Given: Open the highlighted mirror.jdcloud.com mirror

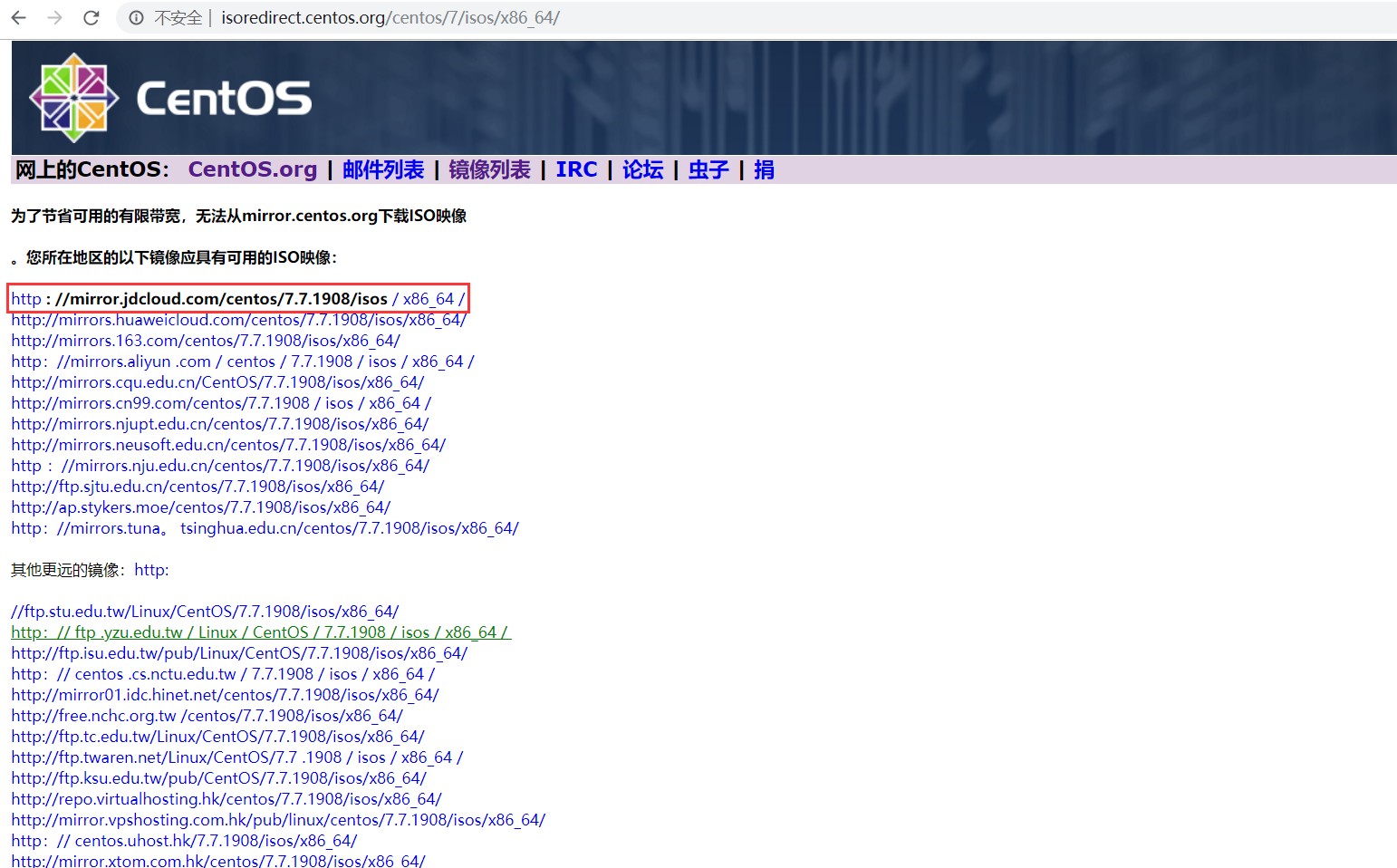Looking at the screenshot, I should point(237,298).
